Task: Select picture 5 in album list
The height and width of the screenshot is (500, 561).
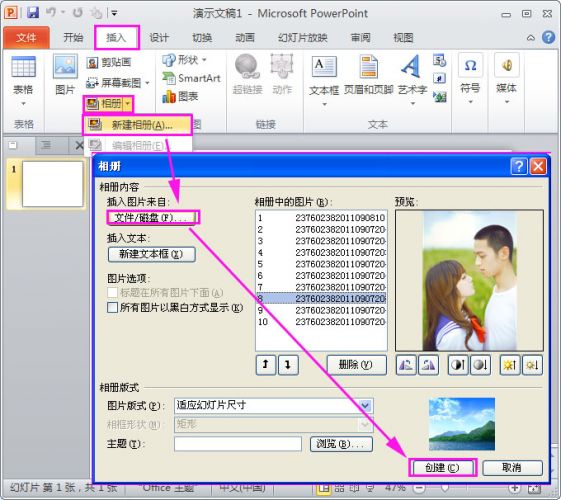Action: click(321, 264)
